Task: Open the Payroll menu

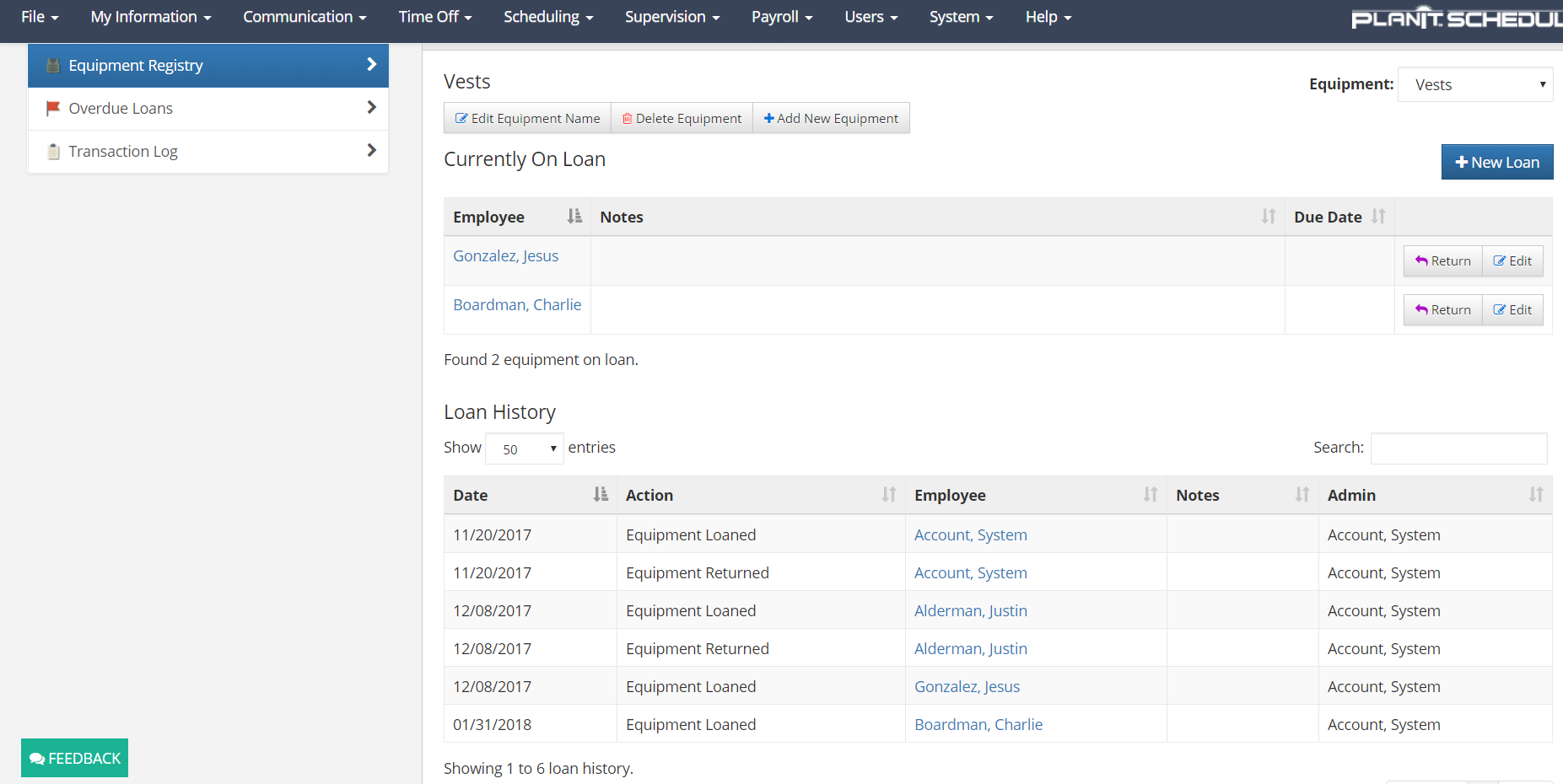Action: 781,17
